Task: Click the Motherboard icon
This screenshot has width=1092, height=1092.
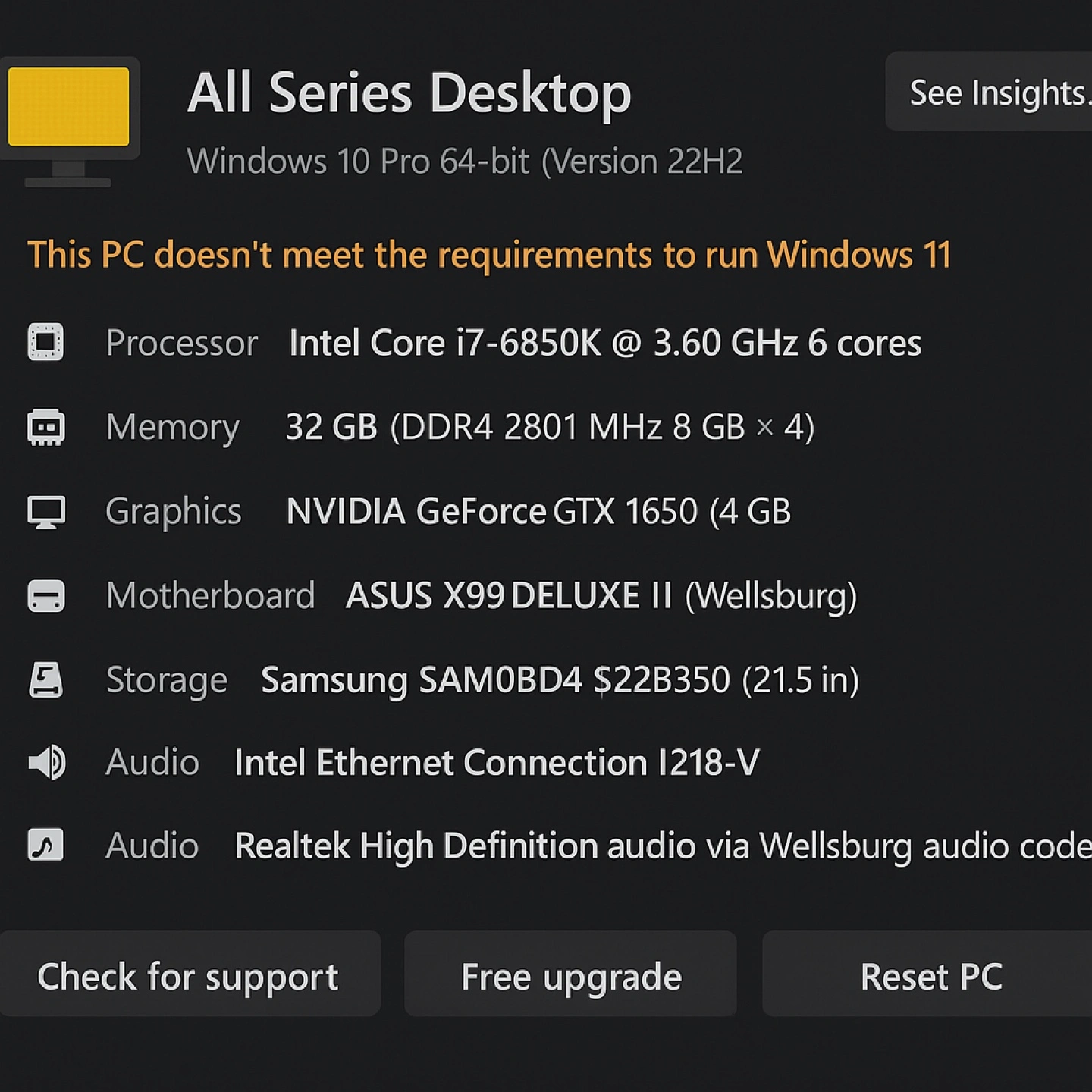Action: coord(45,595)
